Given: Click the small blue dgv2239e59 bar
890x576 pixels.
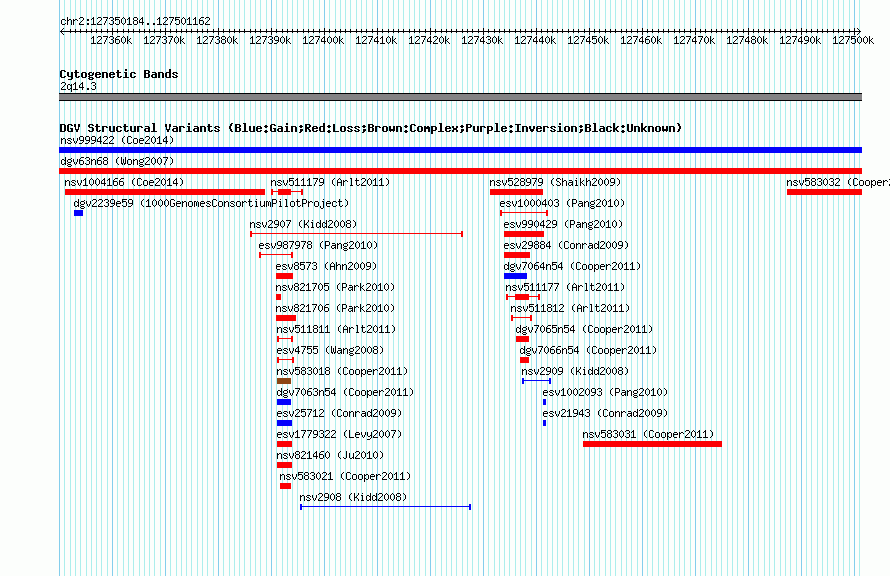Looking at the screenshot, I should point(78,213).
